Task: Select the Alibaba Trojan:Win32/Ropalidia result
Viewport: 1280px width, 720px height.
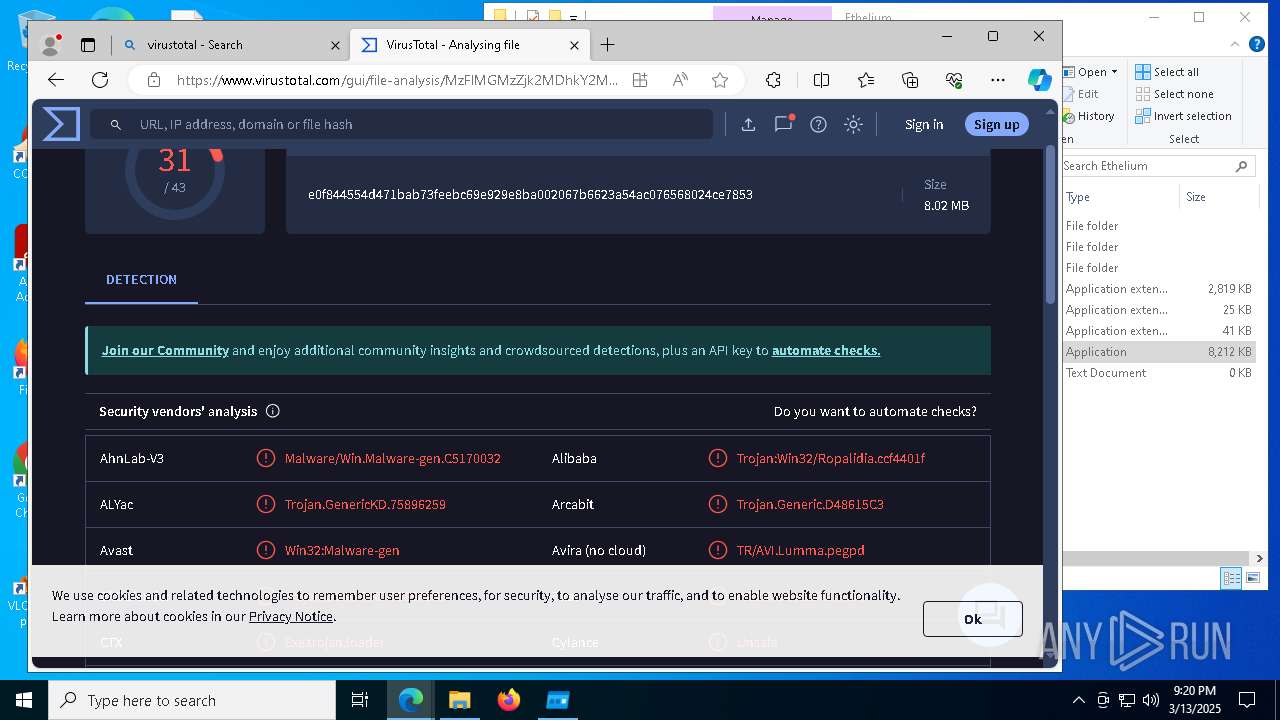Action: click(x=831, y=458)
